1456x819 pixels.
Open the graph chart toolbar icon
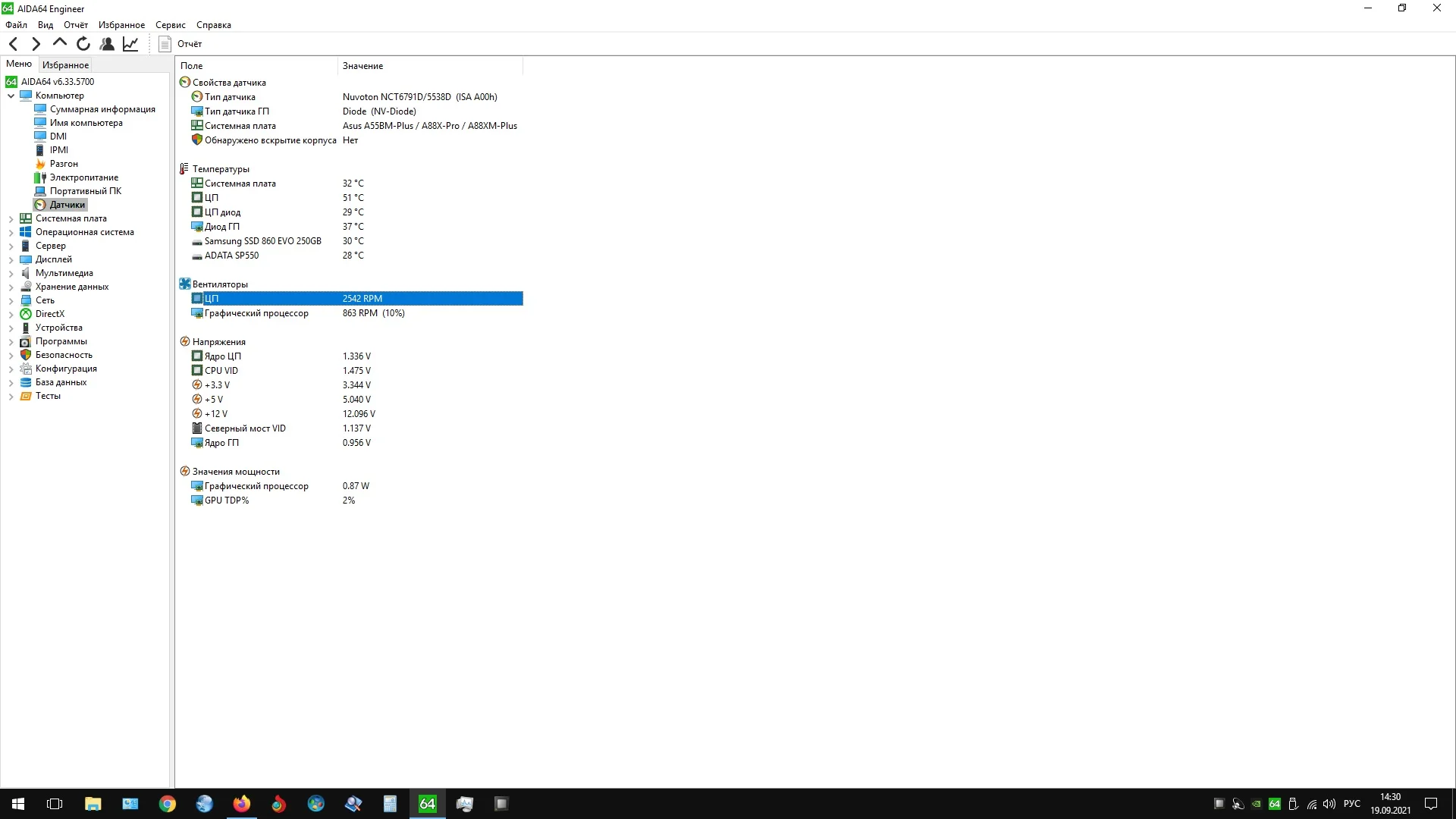[130, 44]
